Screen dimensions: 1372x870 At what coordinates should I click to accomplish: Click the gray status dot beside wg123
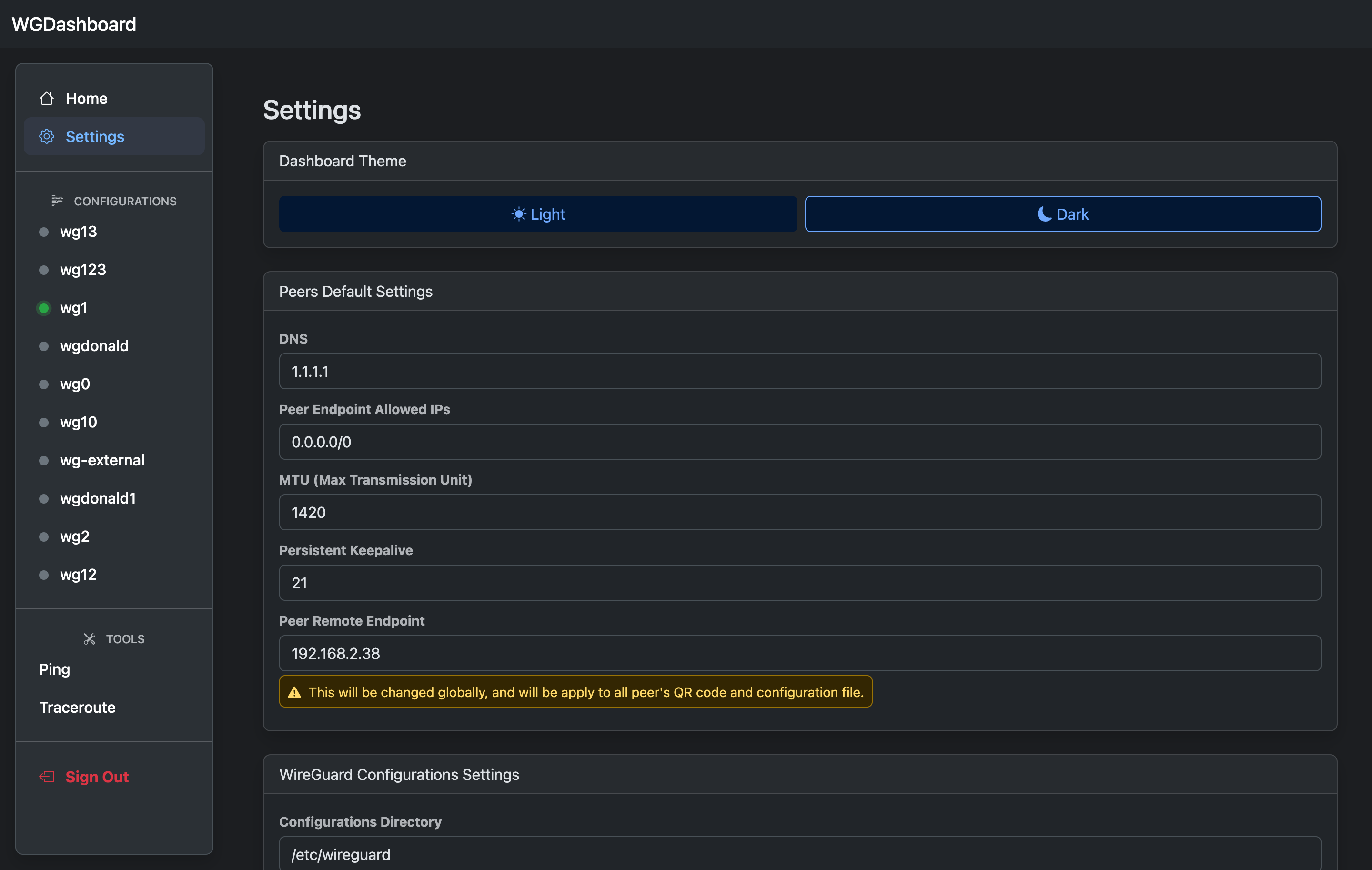[x=44, y=270]
